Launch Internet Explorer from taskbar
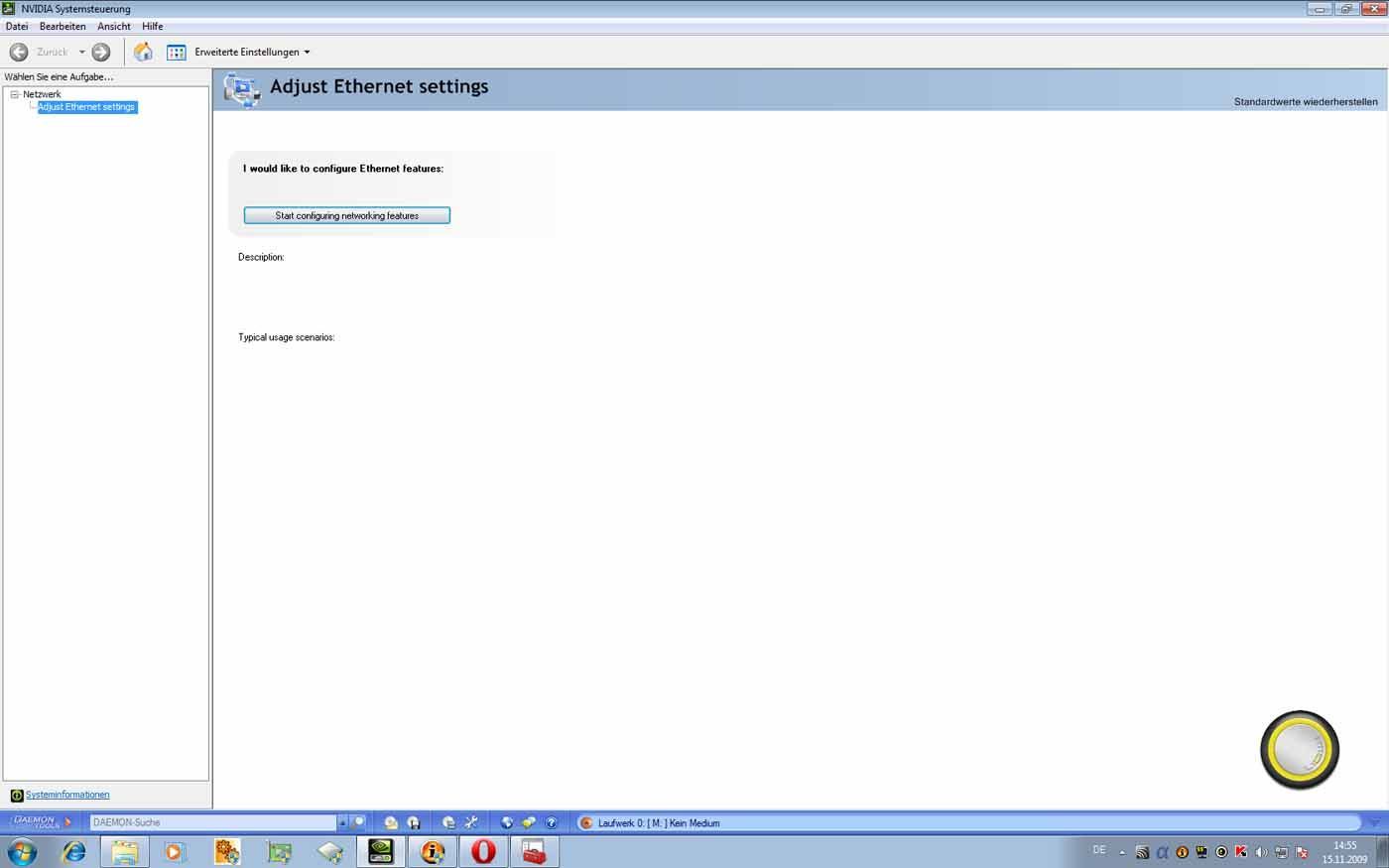This screenshot has height=868, width=1389. tap(73, 851)
